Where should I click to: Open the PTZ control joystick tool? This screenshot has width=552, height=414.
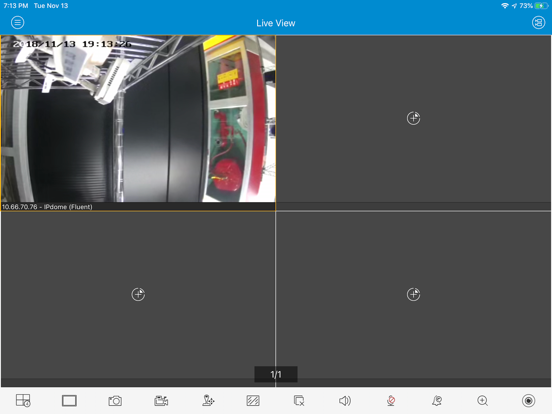pyautogui.click(x=208, y=401)
